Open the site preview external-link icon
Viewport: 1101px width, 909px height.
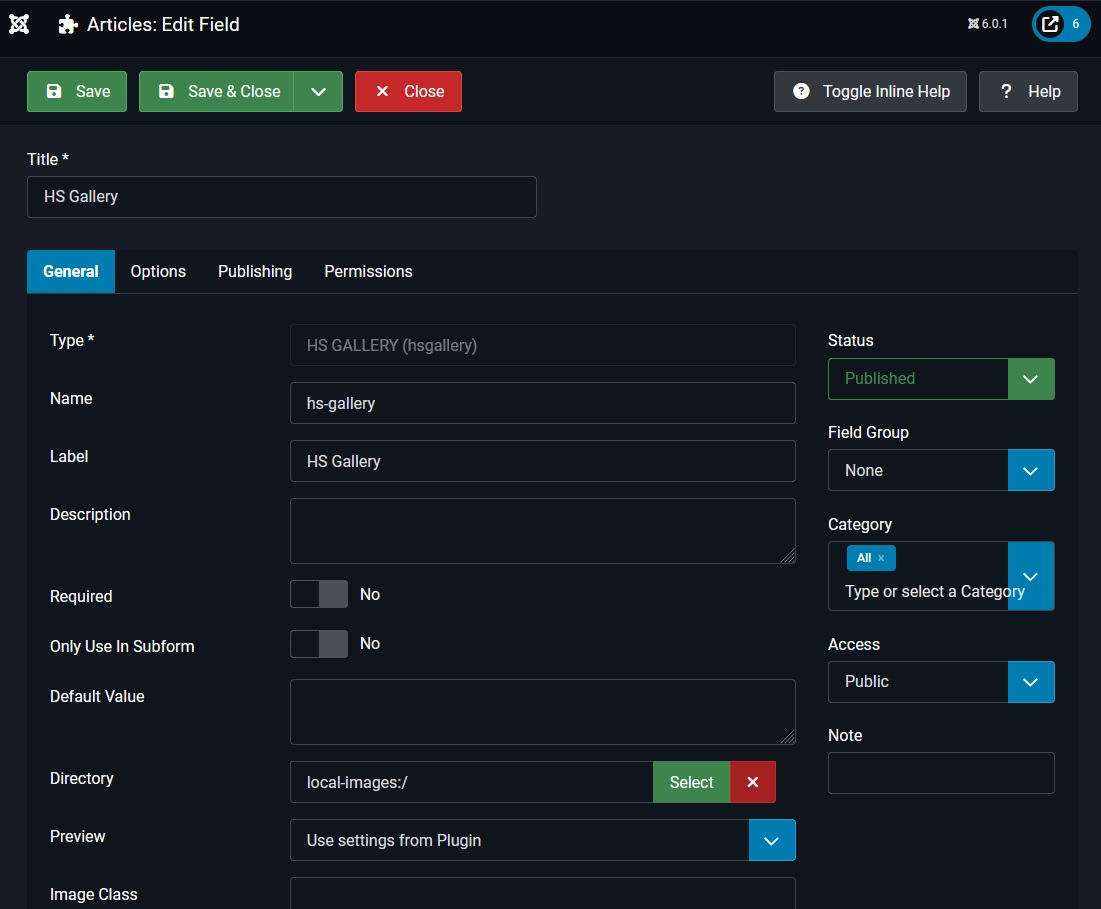pyautogui.click(x=1050, y=24)
